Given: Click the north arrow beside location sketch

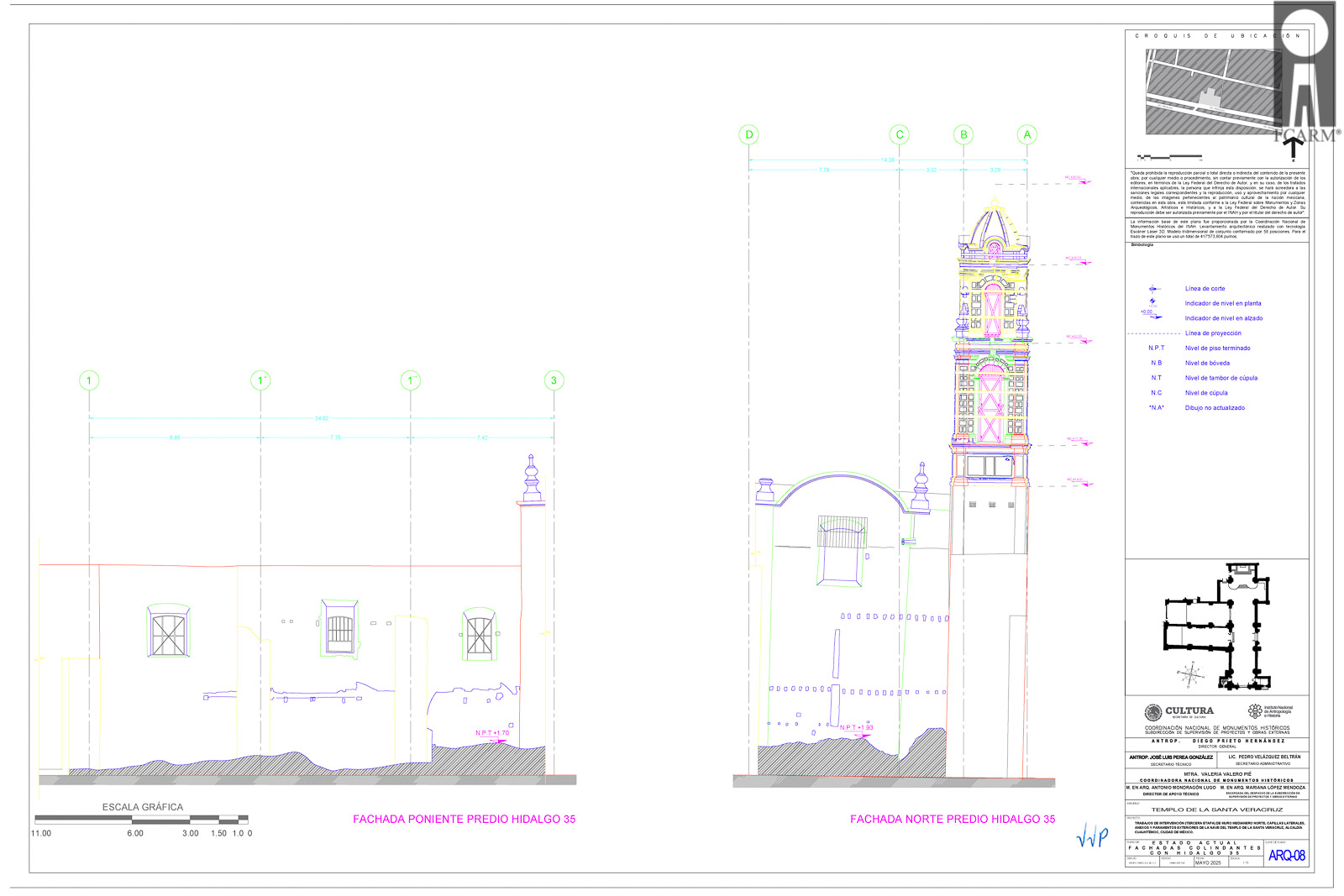Looking at the screenshot, I should click(x=1294, y=149).
